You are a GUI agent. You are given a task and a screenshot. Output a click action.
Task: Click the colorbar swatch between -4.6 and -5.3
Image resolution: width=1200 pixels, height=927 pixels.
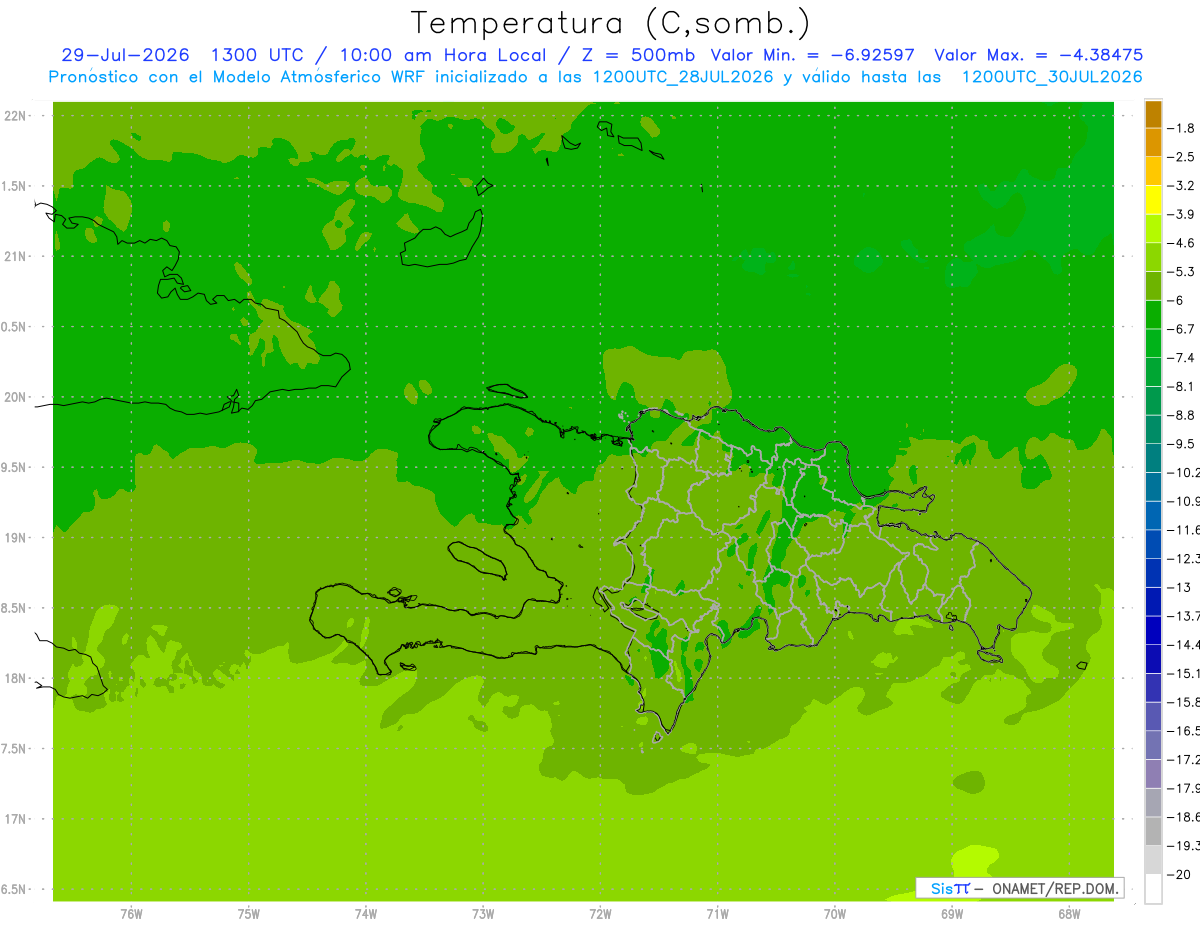(1153, 257)
